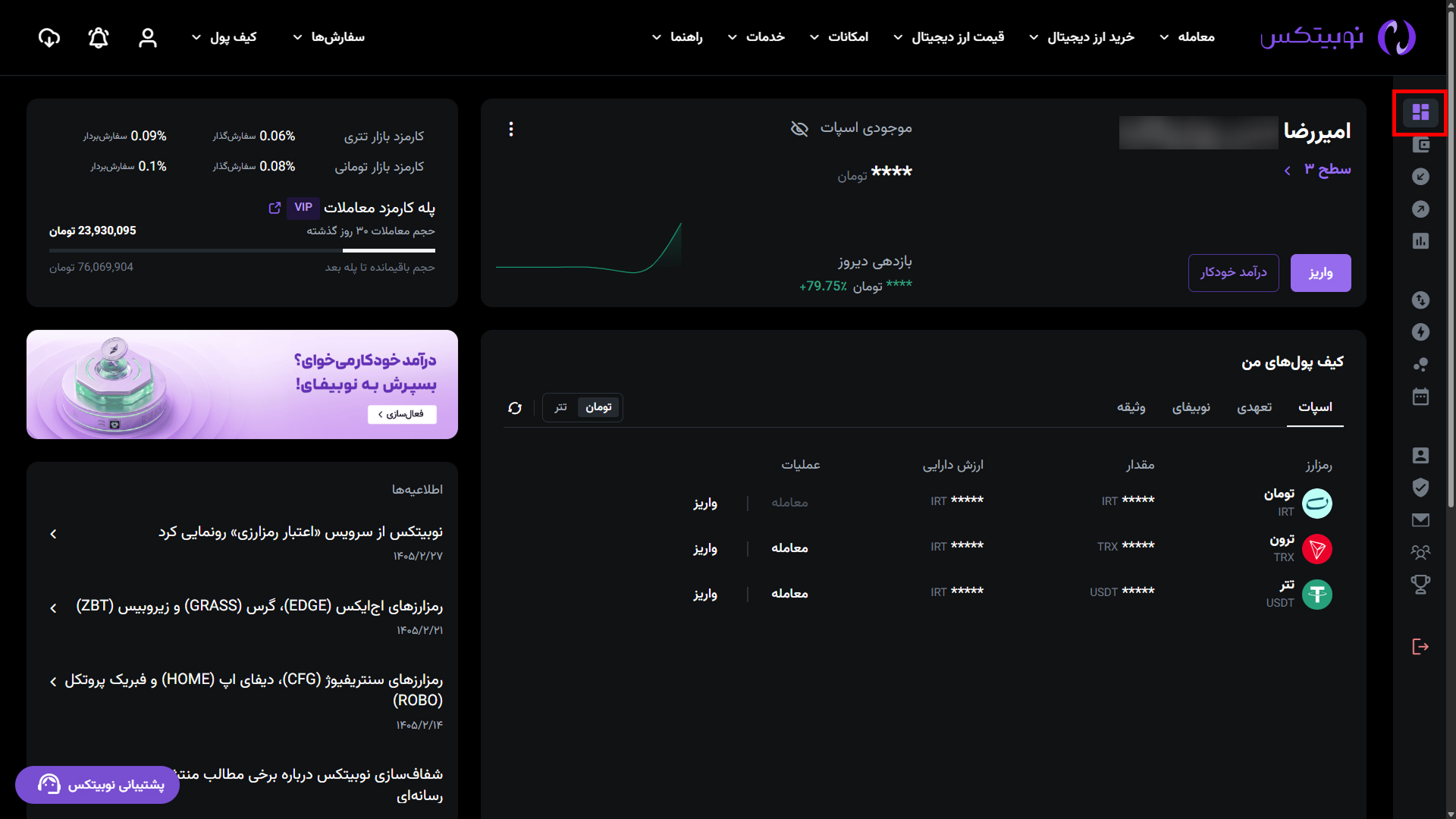
Task: Open the سطح ۳ user level link
Action: pyautogui.click(x=1317, y=170)
